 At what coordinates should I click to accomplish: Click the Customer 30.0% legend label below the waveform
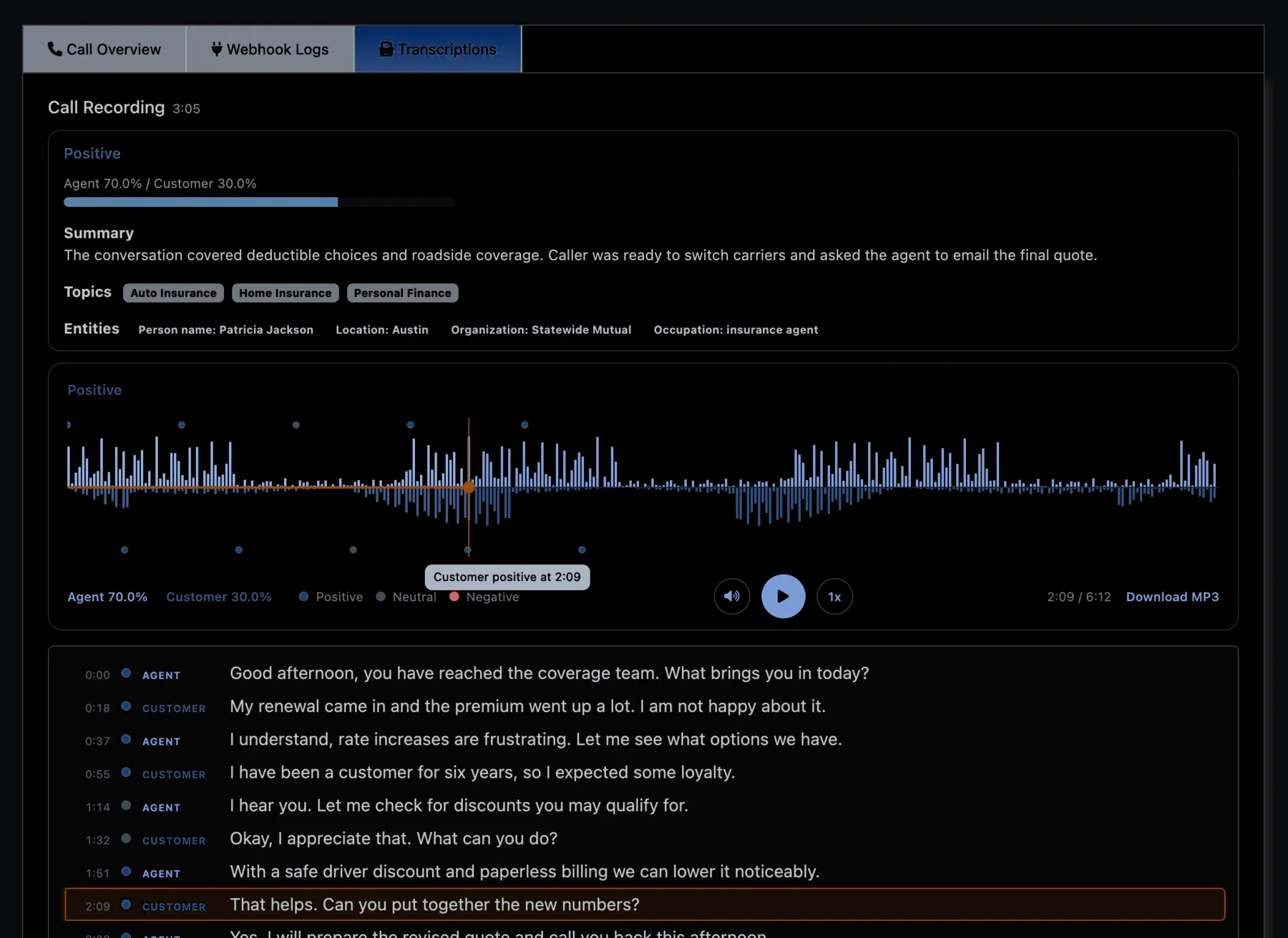[x=219, y=597]
